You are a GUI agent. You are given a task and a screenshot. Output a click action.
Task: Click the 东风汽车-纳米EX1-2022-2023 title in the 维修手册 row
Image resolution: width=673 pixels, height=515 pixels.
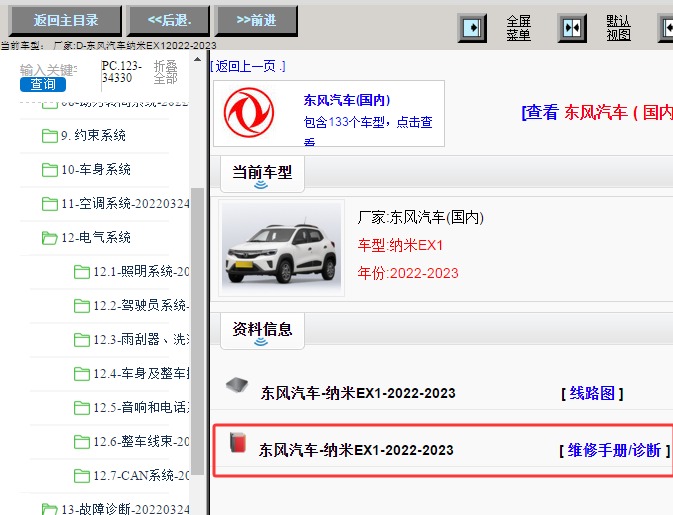[x=356, y=450]
